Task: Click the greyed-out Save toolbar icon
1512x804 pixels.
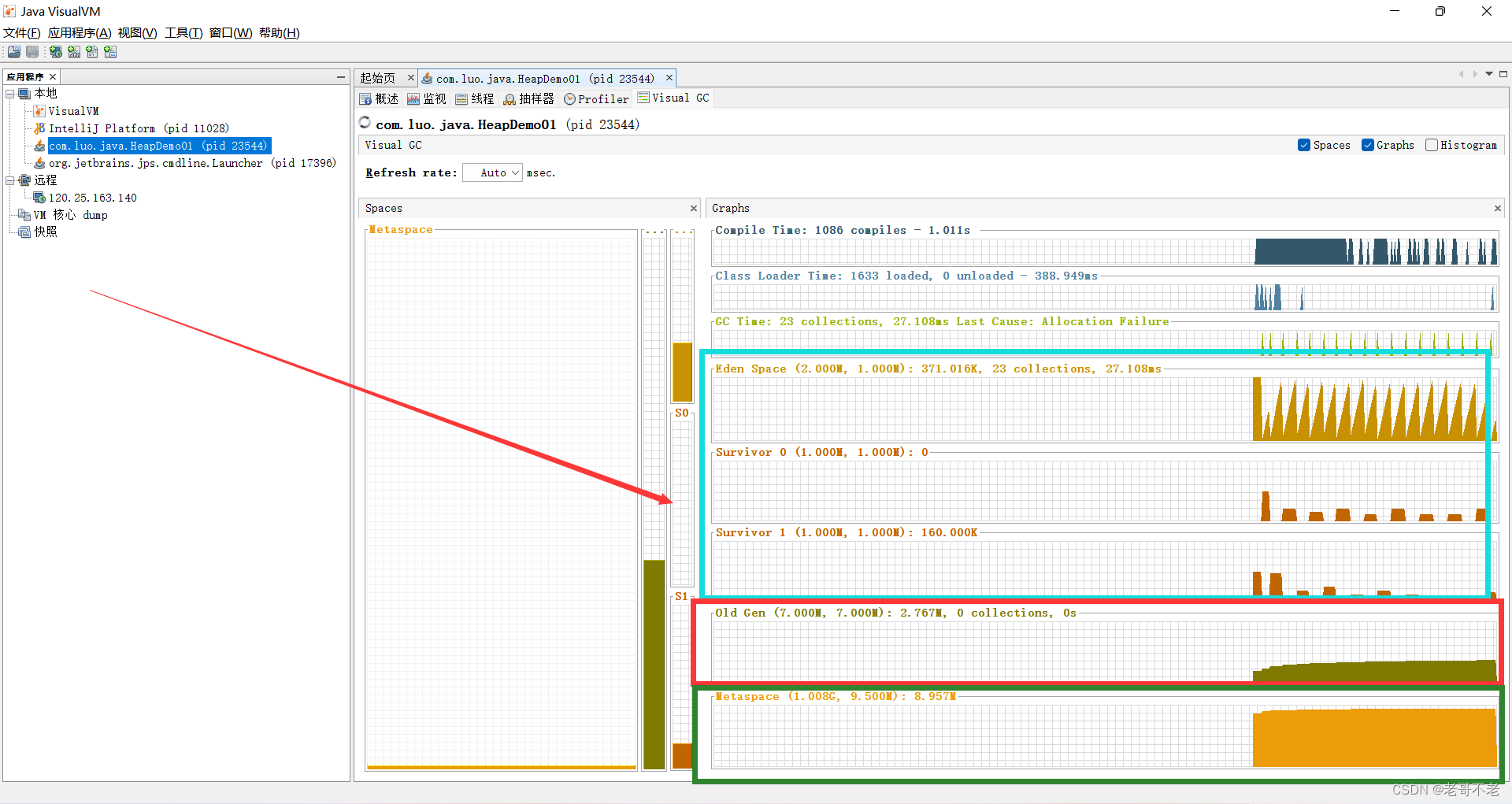Action: [x=32, y=52]
